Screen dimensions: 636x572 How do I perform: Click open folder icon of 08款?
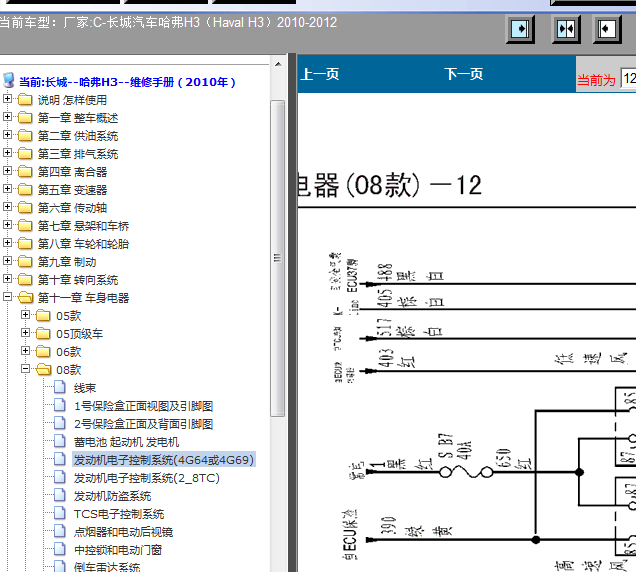44,369
